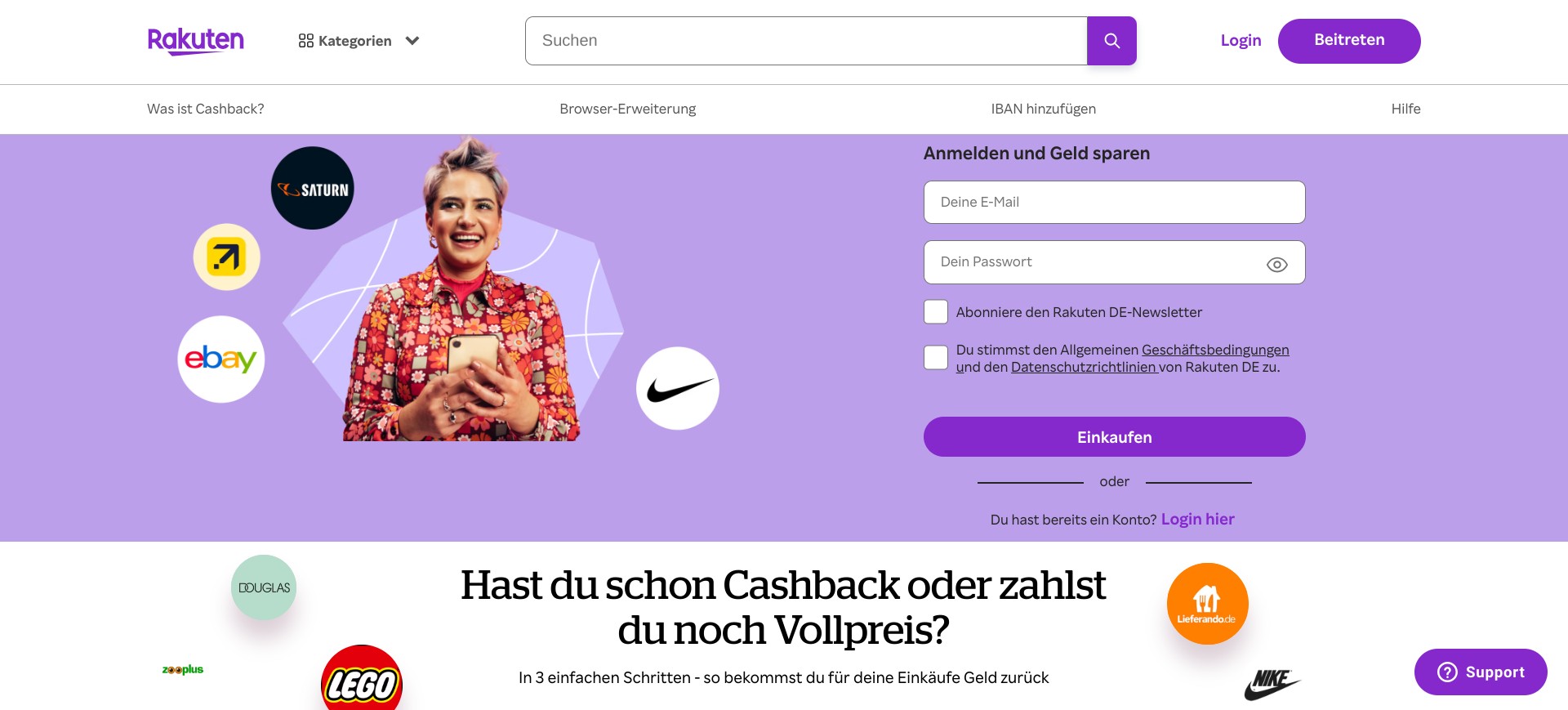
Task: Open the Saturn store logo
Action: point(313,188)
